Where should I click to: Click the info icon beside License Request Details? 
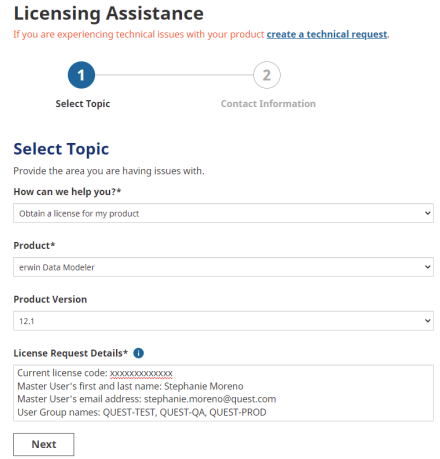tap(138, 353)
